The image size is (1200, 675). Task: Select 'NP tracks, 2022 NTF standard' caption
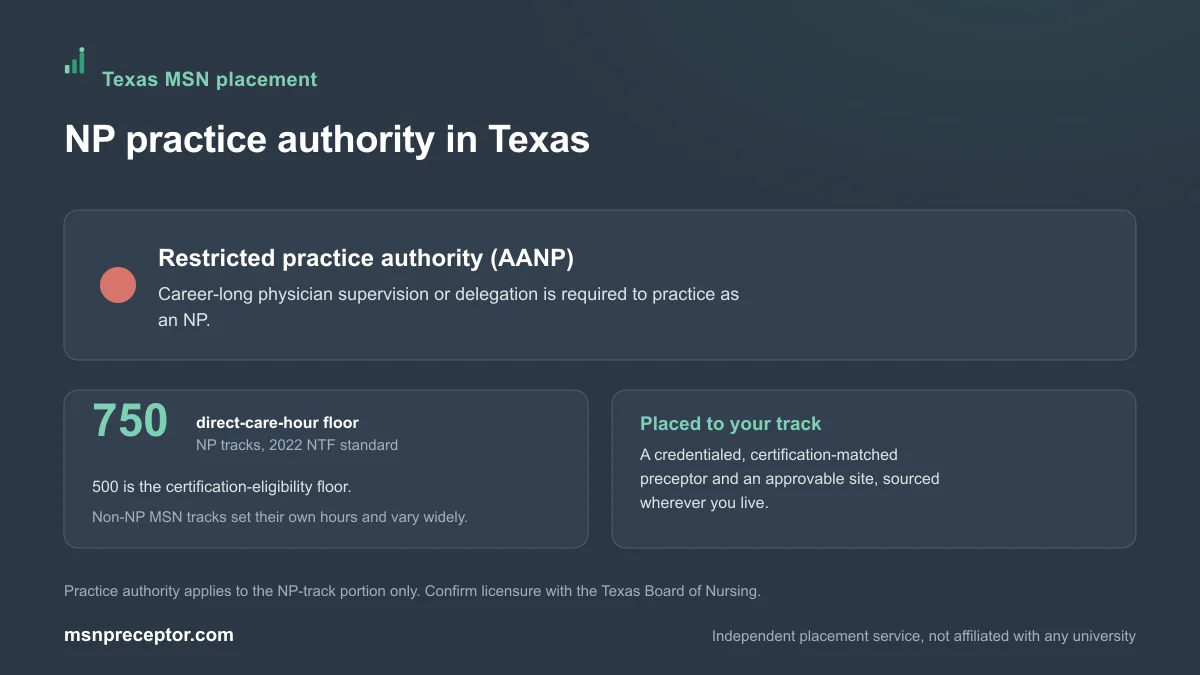(297, 445)
